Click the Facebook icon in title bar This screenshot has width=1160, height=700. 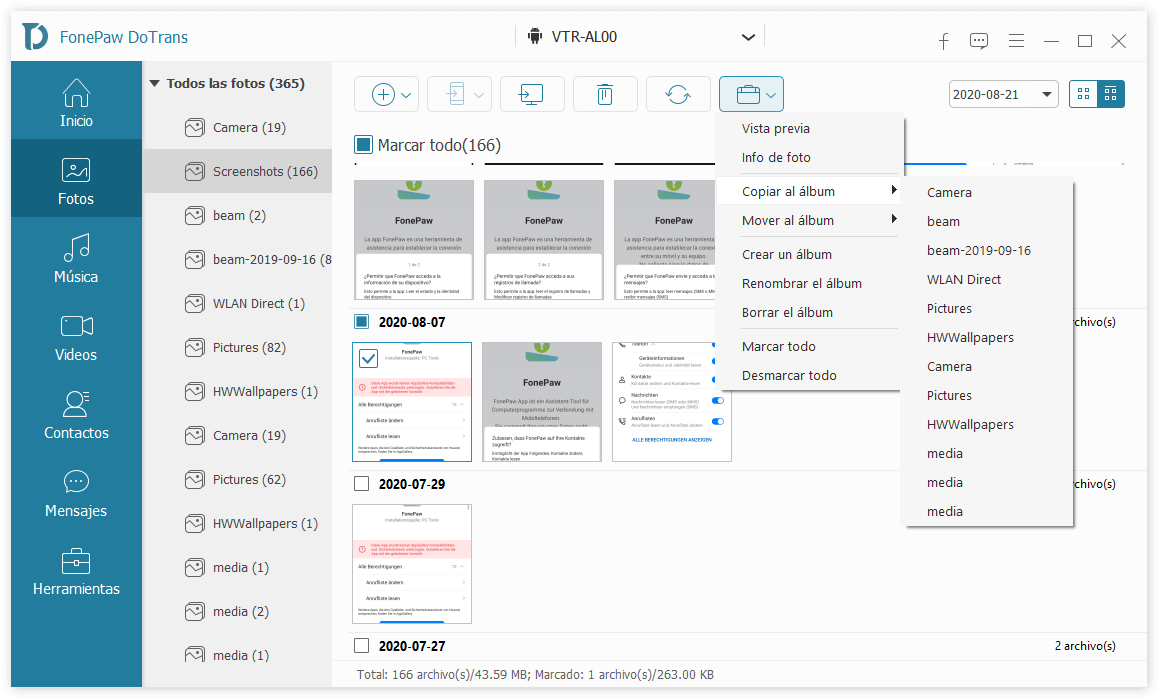click(x=943, y=40)
